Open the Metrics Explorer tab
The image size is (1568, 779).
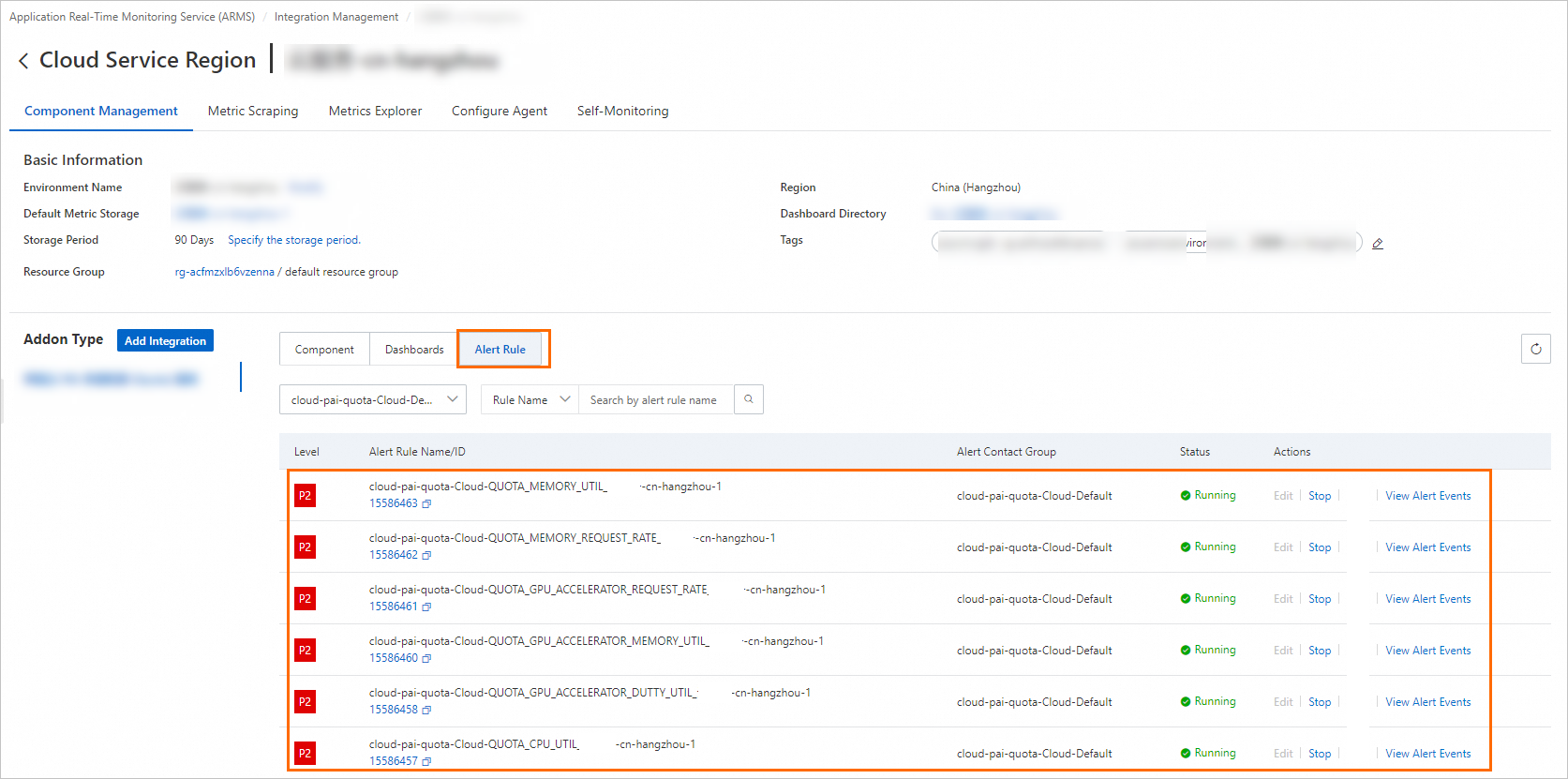(375, 111)
